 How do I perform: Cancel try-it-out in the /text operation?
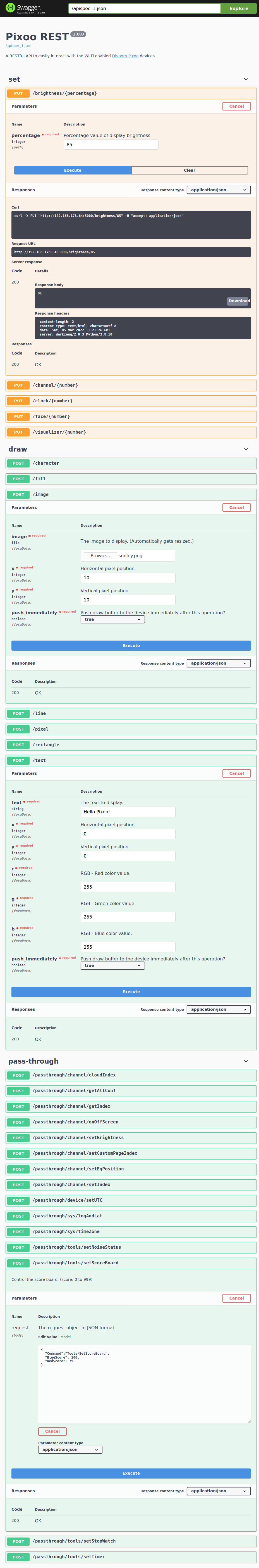tap(236, 773)
